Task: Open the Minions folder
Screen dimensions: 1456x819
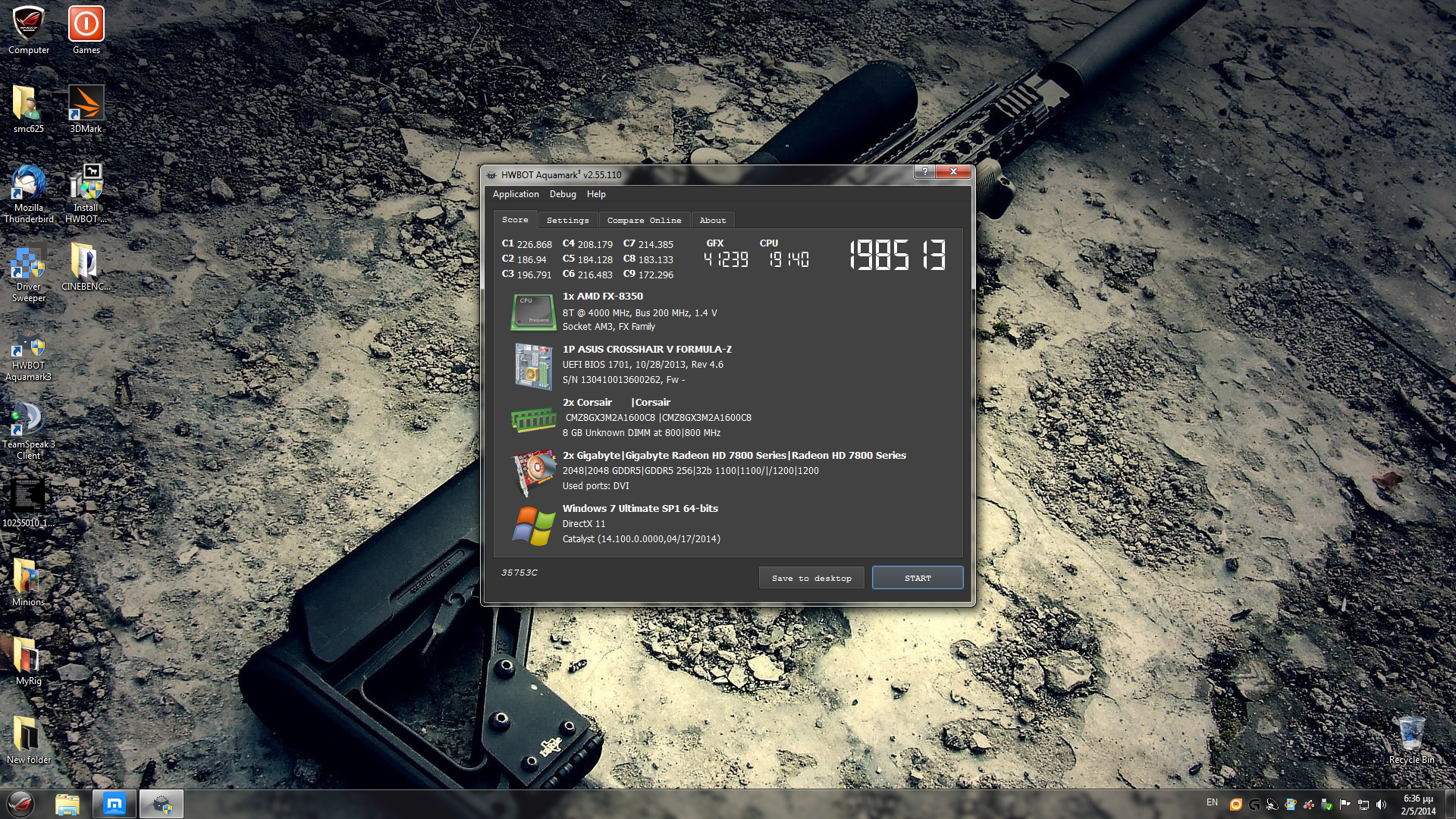Action: coord(29,582)
